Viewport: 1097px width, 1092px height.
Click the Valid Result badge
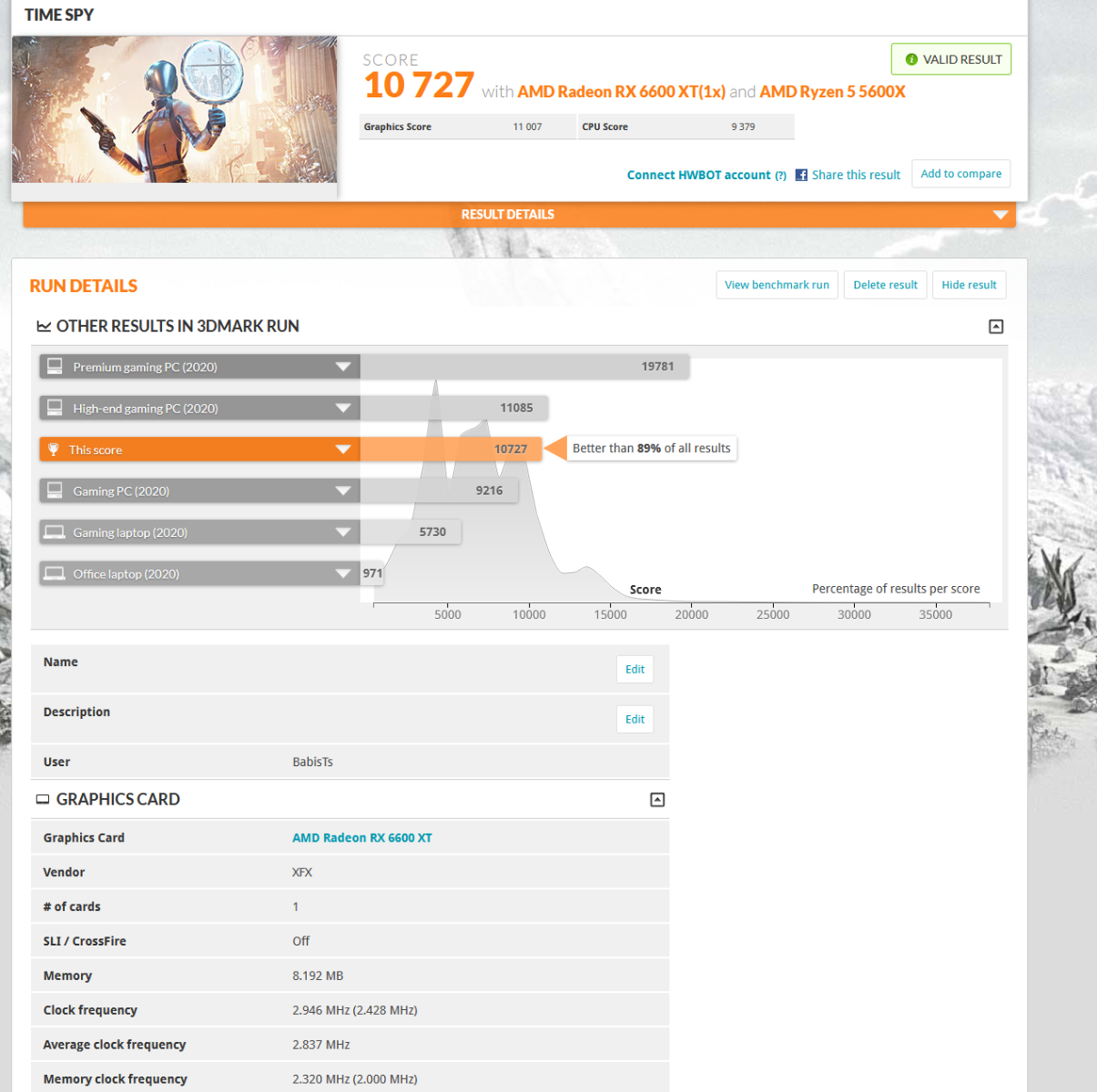(x=951, y=60)
